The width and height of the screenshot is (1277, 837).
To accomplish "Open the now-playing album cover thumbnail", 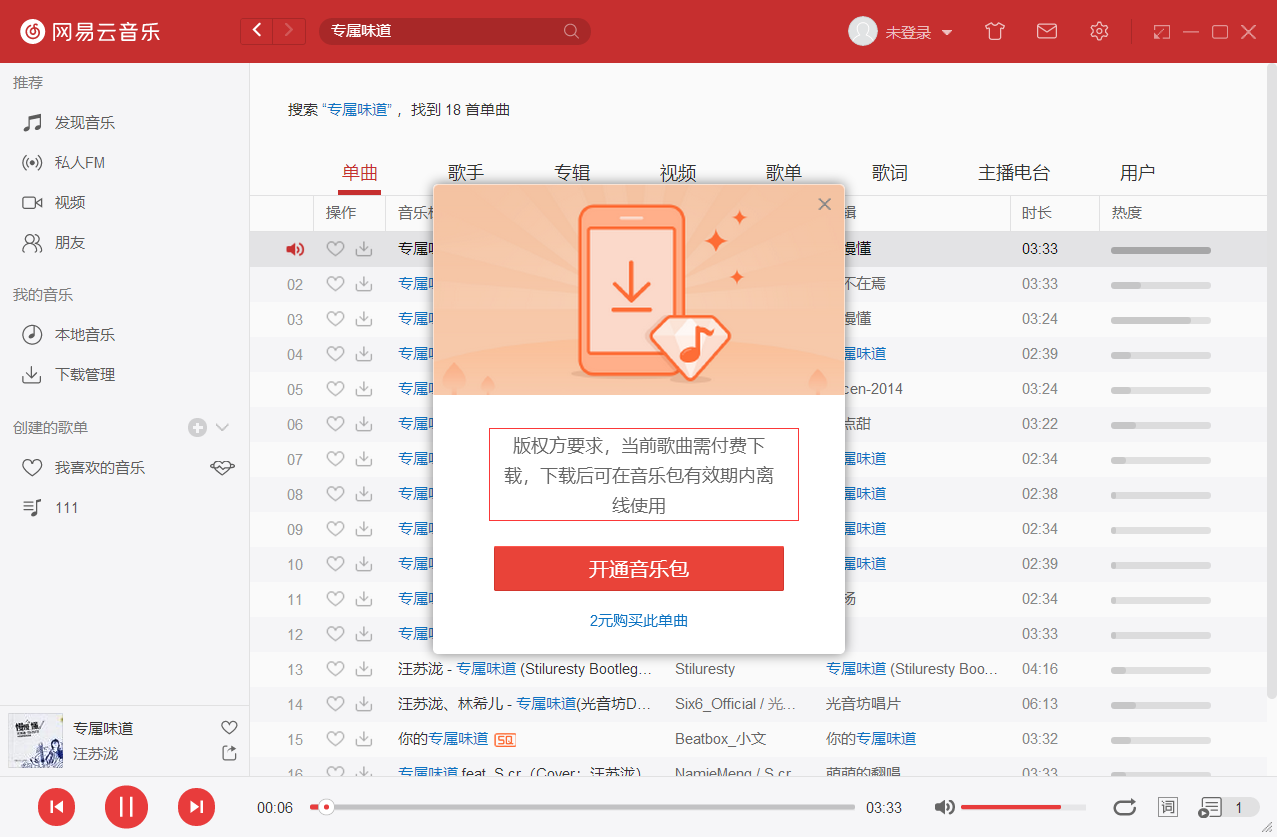I will [x=35, y=740].
